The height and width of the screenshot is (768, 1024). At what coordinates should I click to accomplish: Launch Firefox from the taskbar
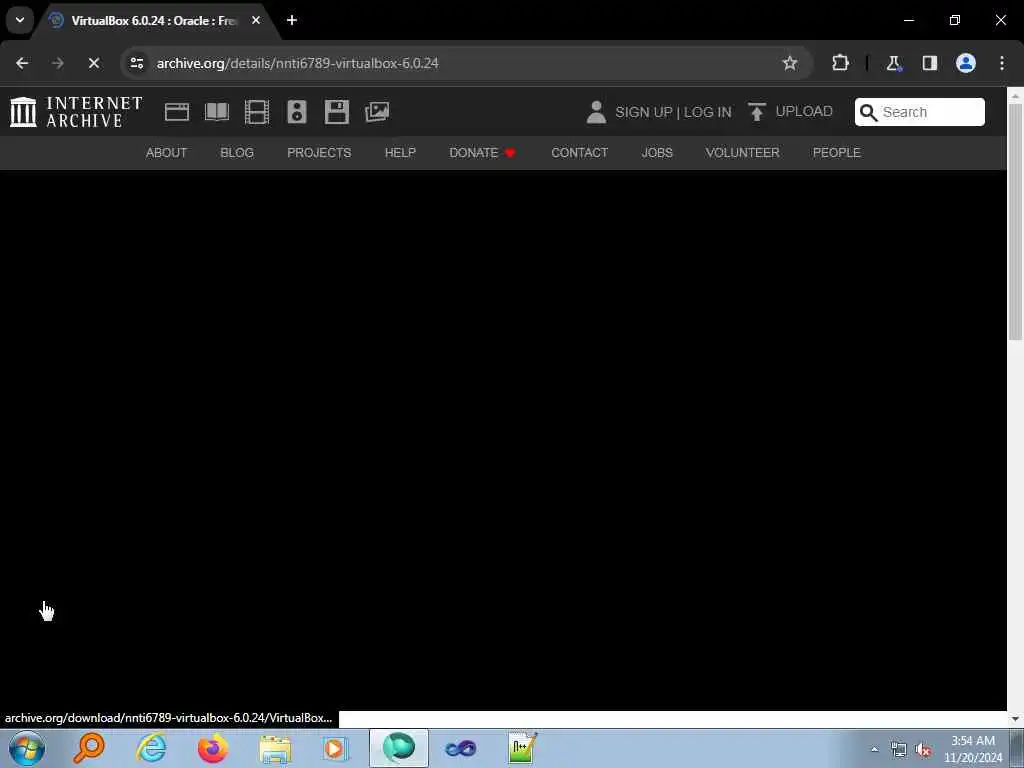pos(213,748)
